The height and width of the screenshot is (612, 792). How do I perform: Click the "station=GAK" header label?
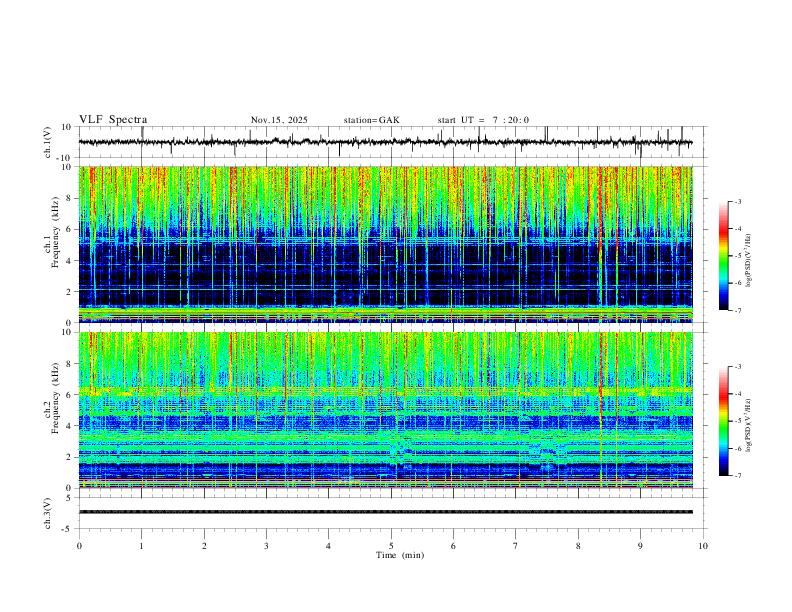point(371,120)
